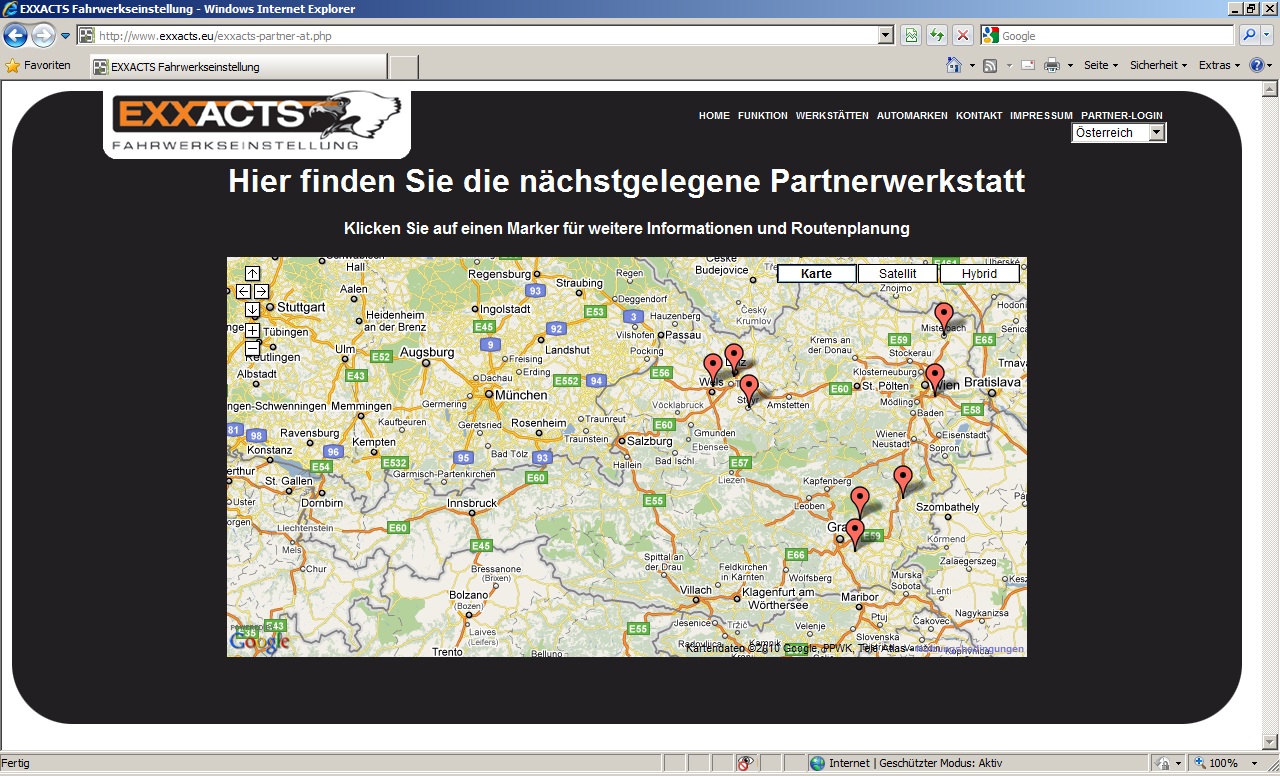Viewport: 1280px width, 776px height.
Task: Go back with the browser Back arrow
Action: pos(15,36)
